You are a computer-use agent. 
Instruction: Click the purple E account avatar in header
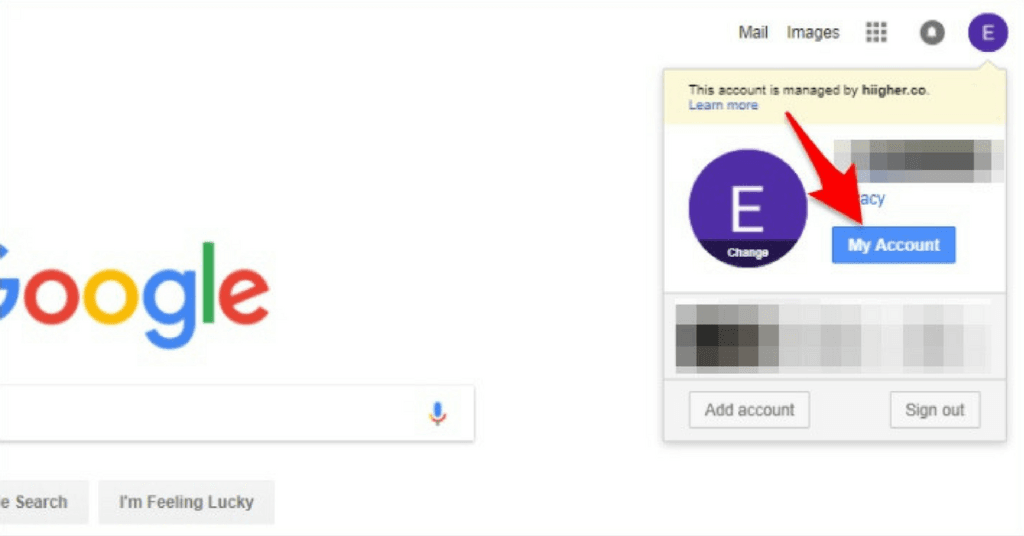pyautogui.click(x=987, y=32)
